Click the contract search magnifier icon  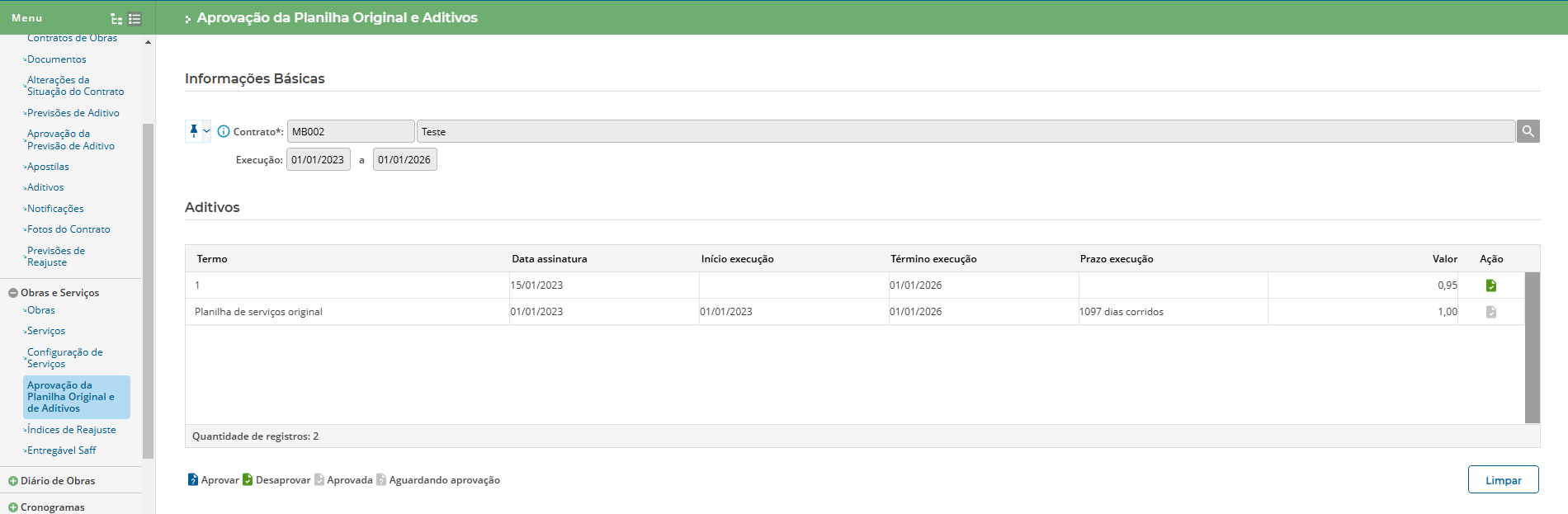[1528, 131]
